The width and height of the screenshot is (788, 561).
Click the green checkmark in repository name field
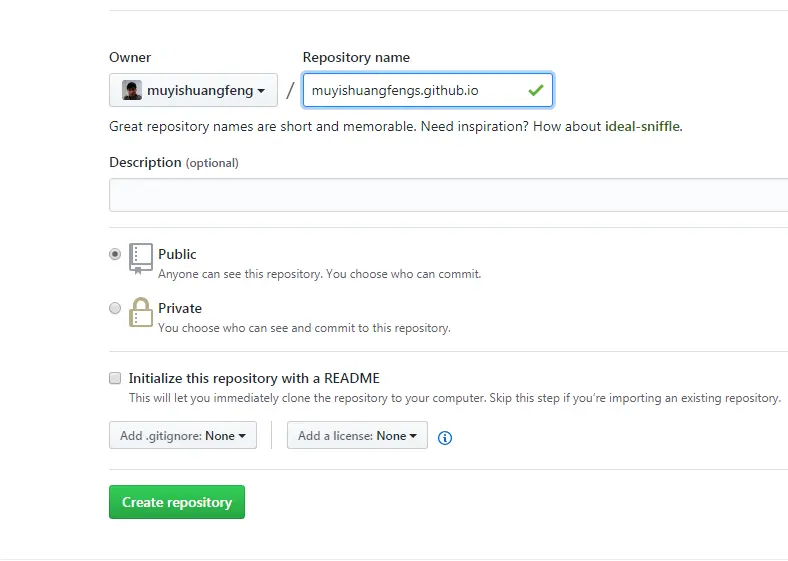coord(536,90)
